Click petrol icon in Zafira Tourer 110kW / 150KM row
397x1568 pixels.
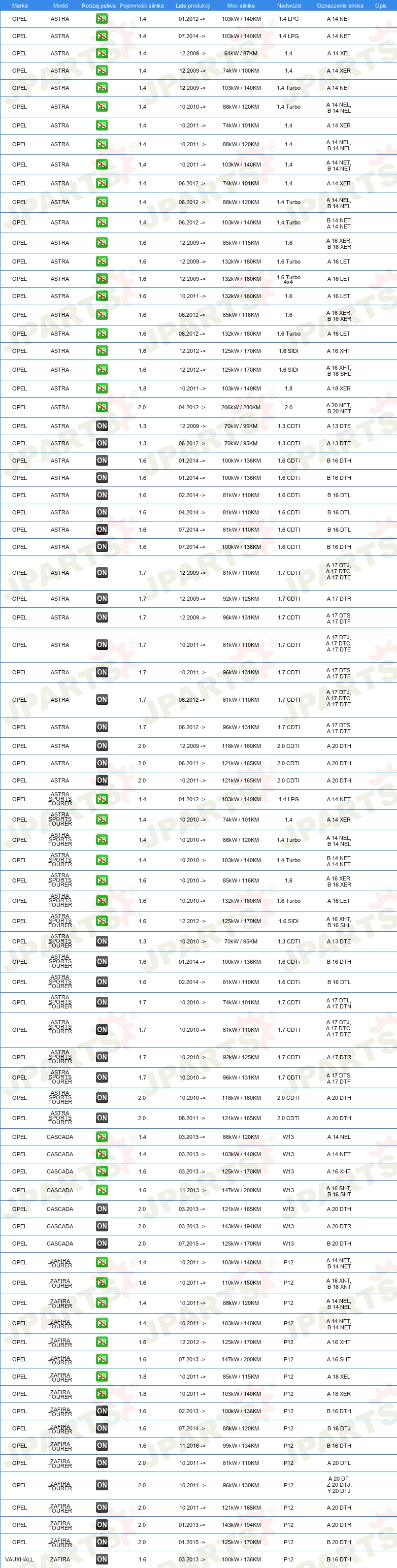click(x=102, y=1283)
